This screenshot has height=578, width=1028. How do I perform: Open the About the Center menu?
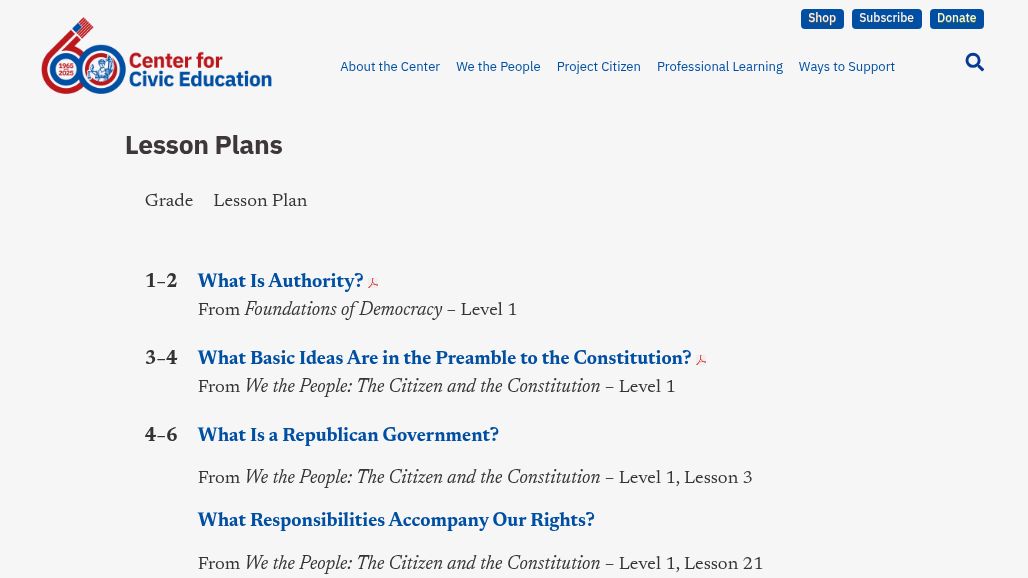point(389,67)
